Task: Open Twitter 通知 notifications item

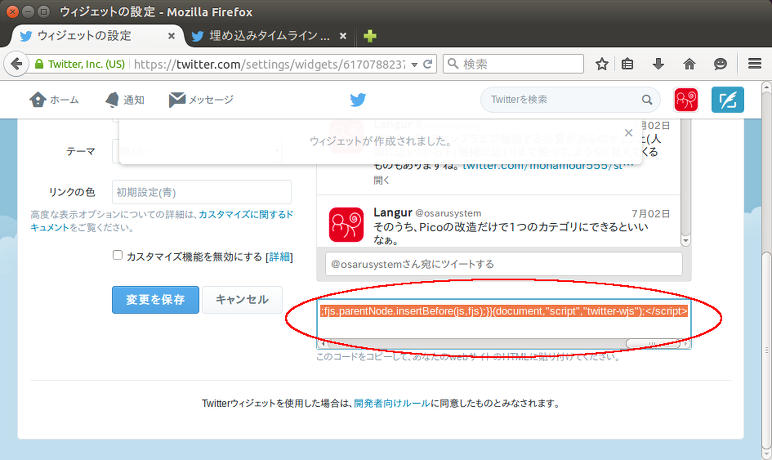Action: 125,99
